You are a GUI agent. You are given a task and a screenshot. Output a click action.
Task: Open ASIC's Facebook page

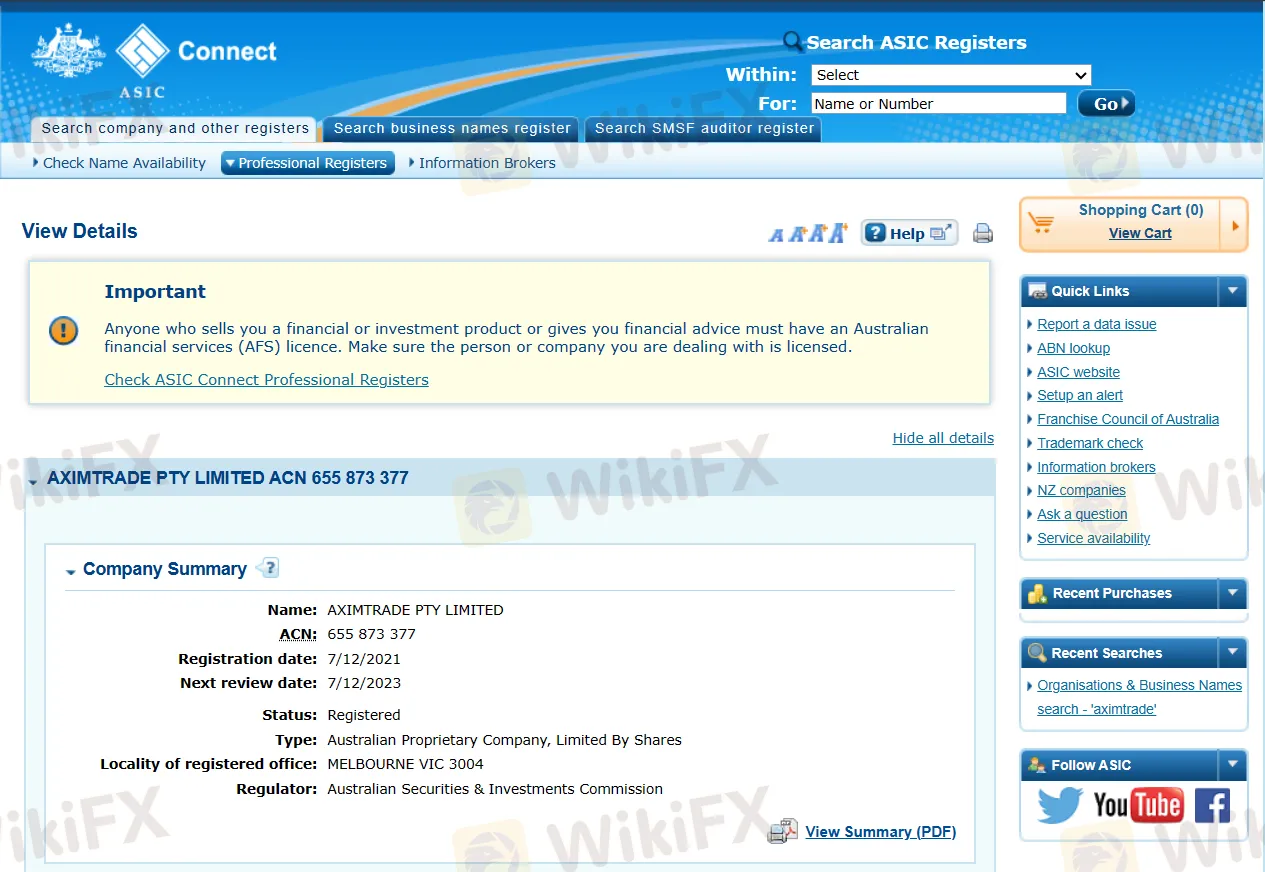click(x=1212, y=805)
